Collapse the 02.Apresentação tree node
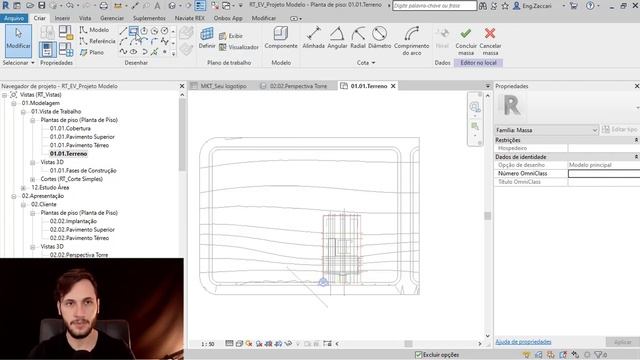 [14, 196]
